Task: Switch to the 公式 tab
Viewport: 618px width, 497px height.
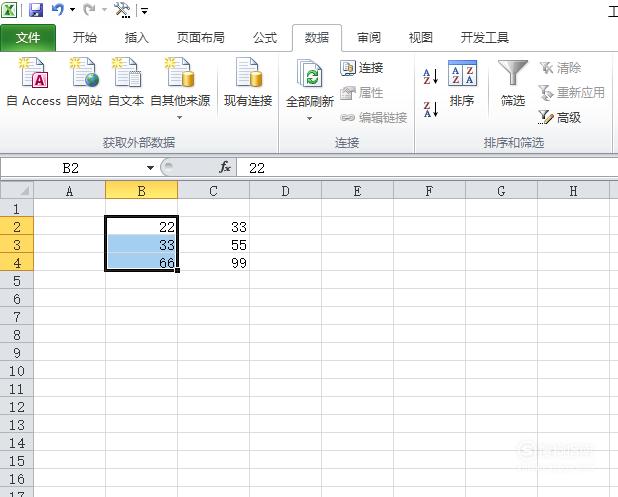Action: tap(265, 38)
